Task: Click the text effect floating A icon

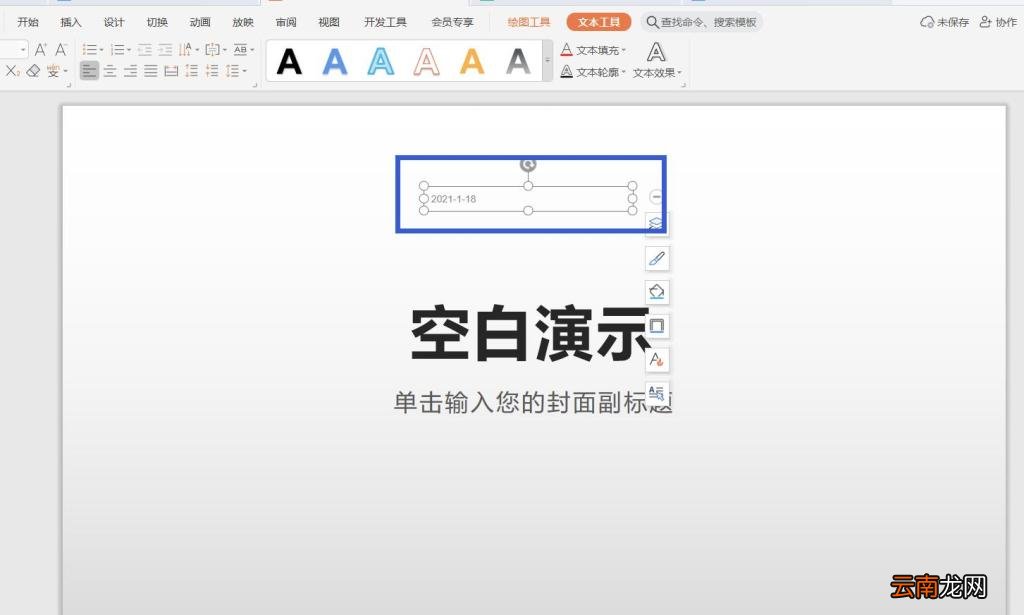Action: [656, 360]
